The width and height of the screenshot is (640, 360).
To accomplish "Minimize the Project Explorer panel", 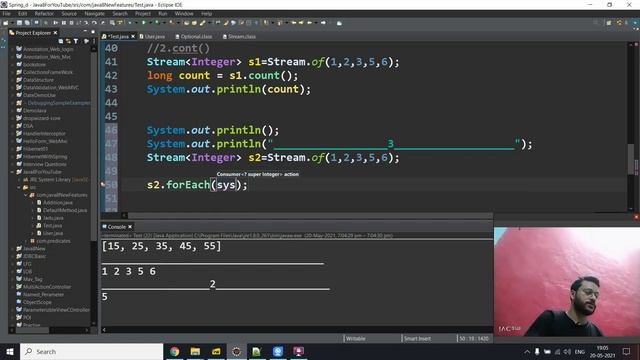I will (85, 31).
